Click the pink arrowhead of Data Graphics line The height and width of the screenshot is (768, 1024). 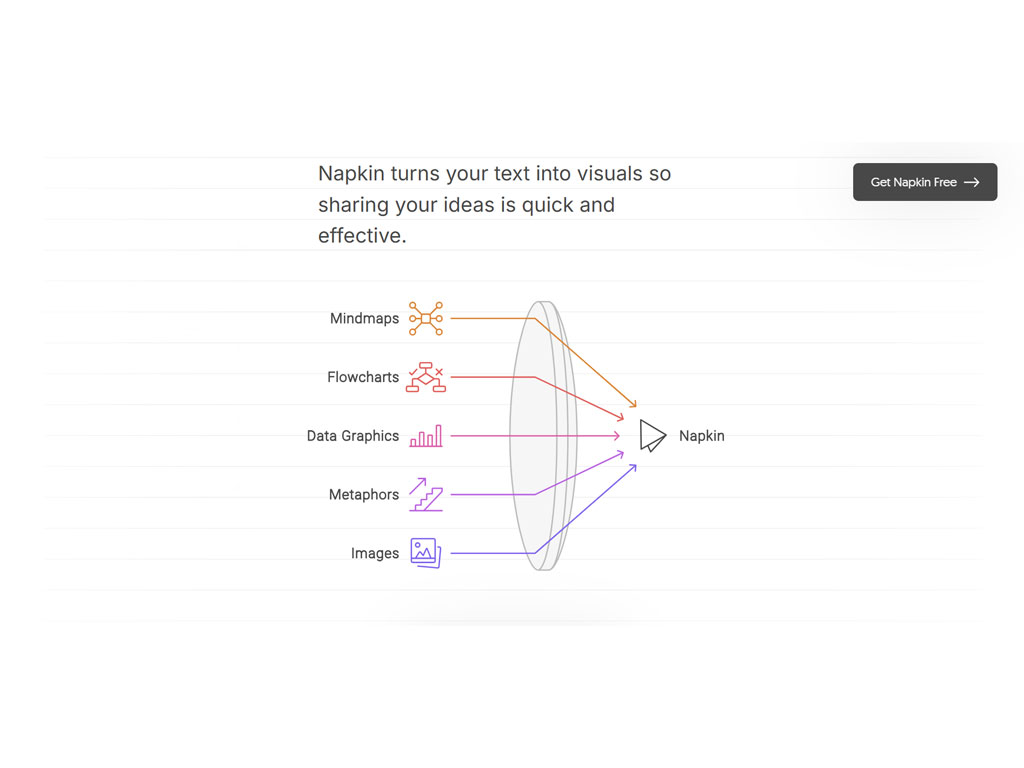coord(617,436)
